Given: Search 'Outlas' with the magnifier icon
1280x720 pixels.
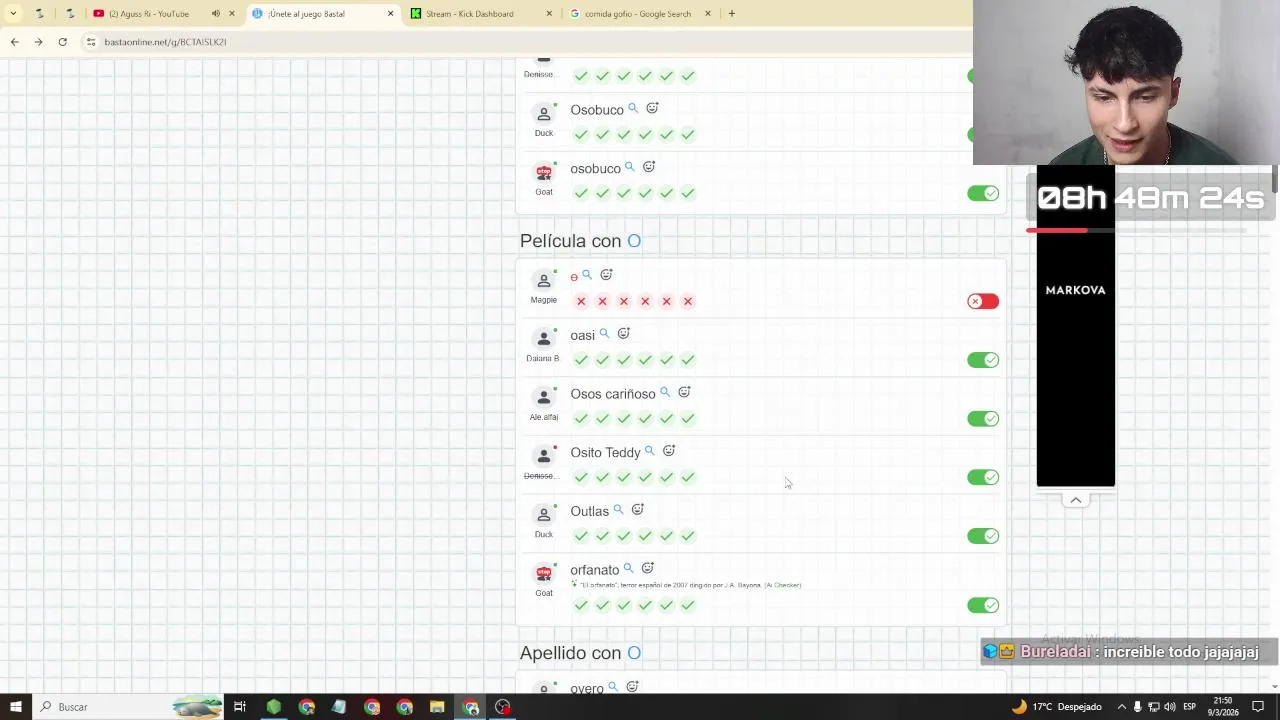Looking at the screenshot, I should tap(618, 510).
